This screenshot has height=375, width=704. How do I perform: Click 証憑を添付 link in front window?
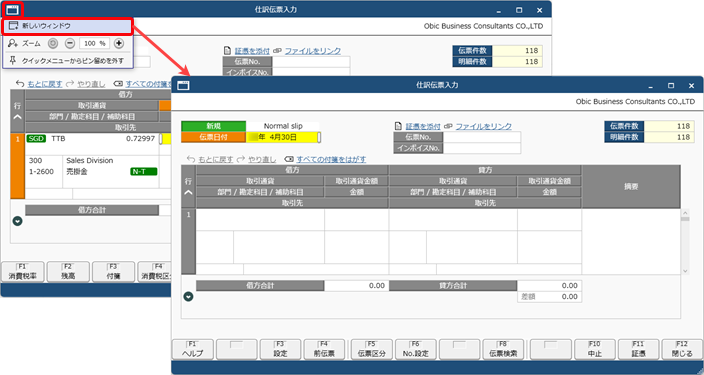coord(423,127)
